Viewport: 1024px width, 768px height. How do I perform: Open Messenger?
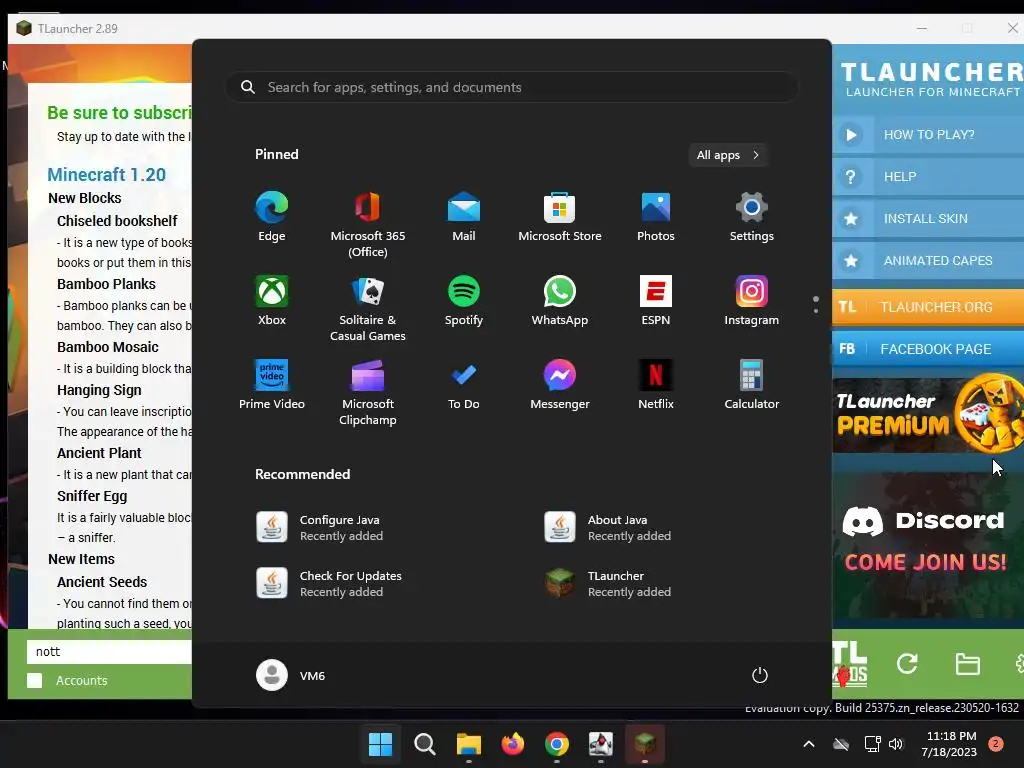[x=560, y=385]
